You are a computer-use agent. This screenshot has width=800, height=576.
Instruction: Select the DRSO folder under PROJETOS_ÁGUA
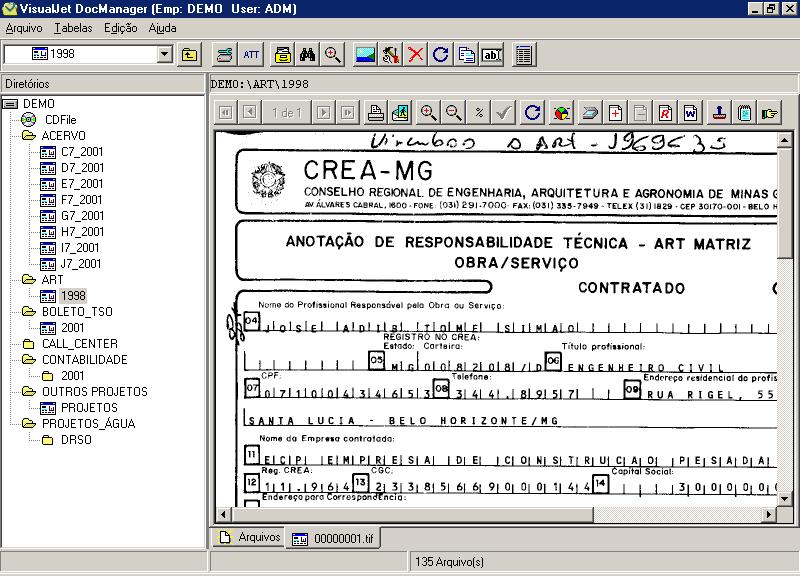point(76,440)
